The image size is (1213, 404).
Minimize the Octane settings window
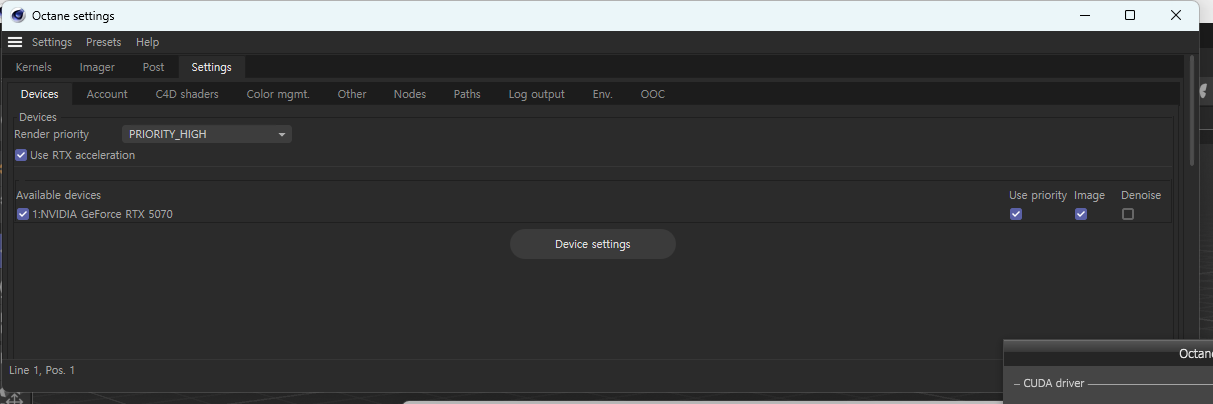pos(1084,15)
